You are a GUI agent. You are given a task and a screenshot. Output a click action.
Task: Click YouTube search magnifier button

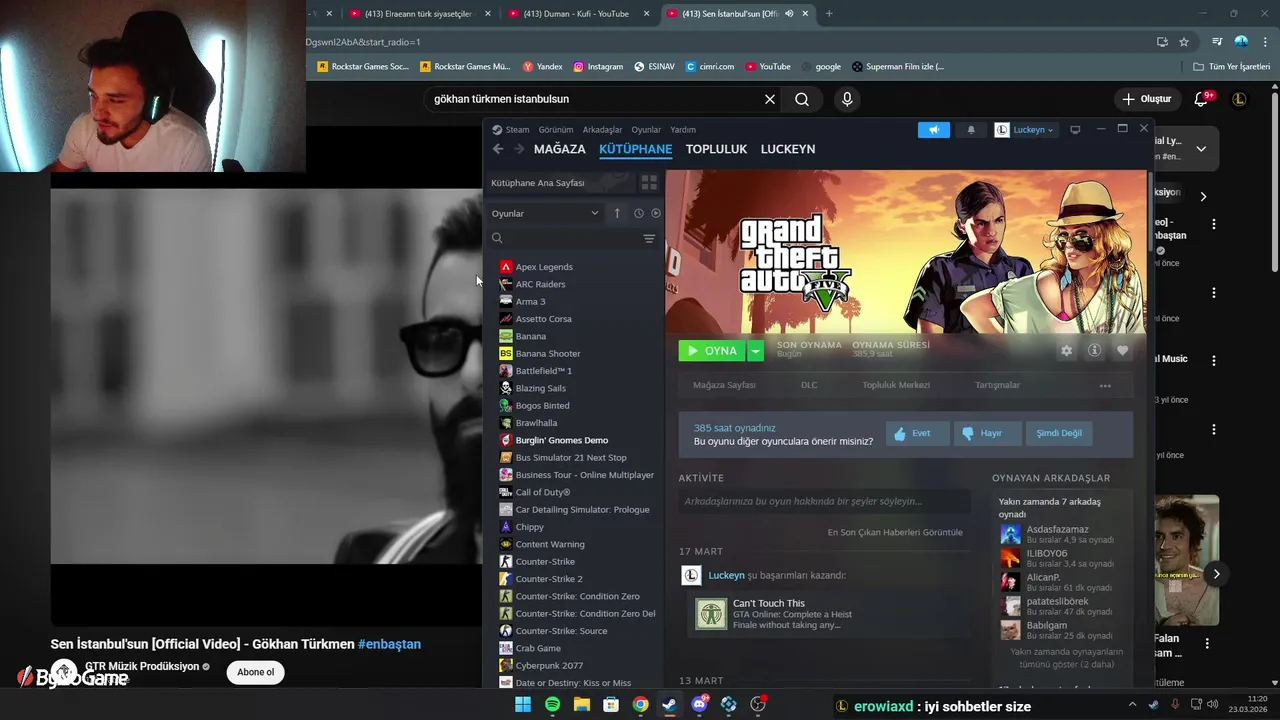coord(802,99)
